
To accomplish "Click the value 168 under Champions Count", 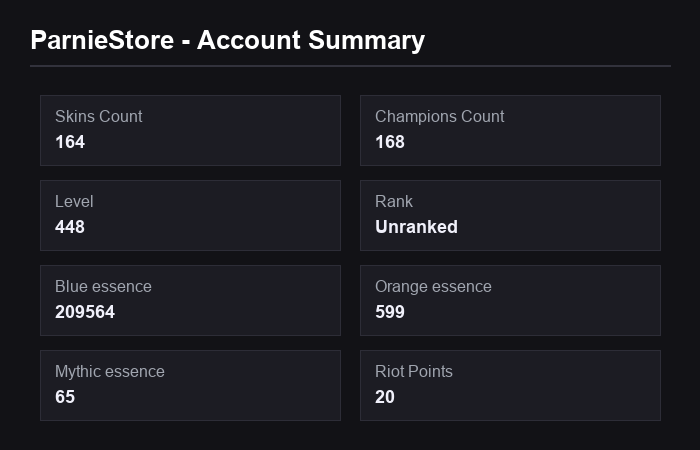I will pyautogui.click(x=390, y=142).
